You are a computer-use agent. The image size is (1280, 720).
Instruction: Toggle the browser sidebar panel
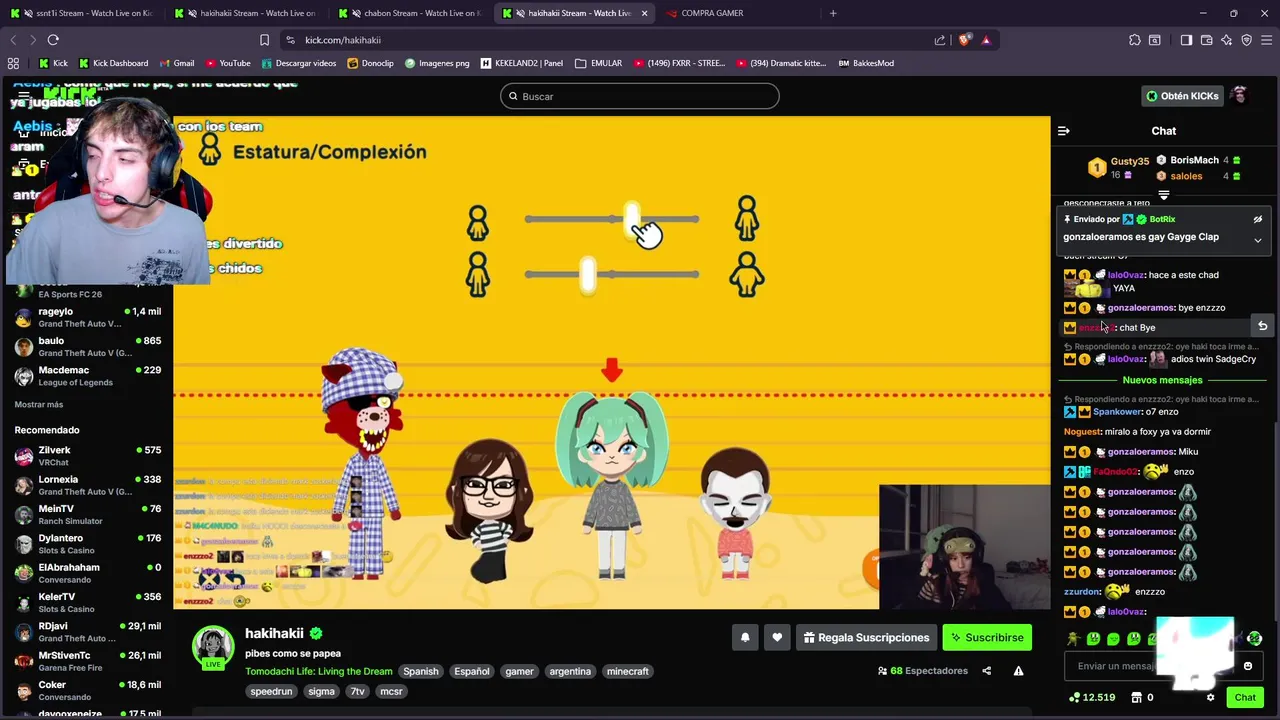1186,40
